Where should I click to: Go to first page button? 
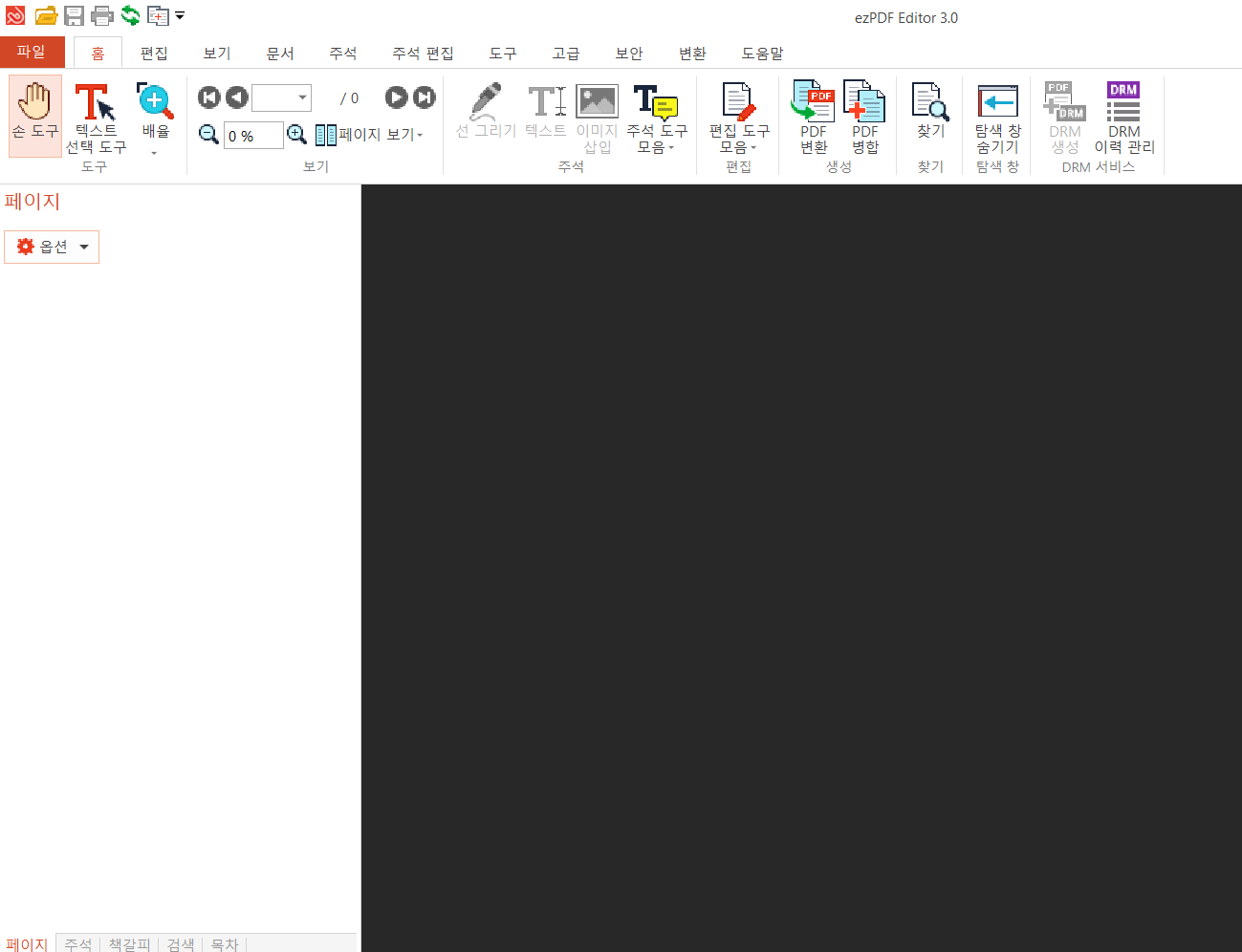coord(208,97)
